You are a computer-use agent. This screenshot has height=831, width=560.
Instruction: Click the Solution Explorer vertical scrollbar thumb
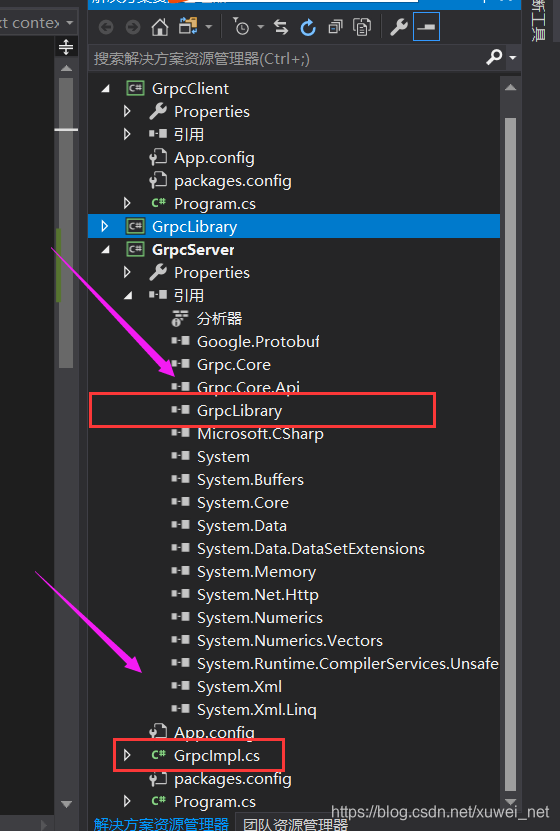pos(510,453)
